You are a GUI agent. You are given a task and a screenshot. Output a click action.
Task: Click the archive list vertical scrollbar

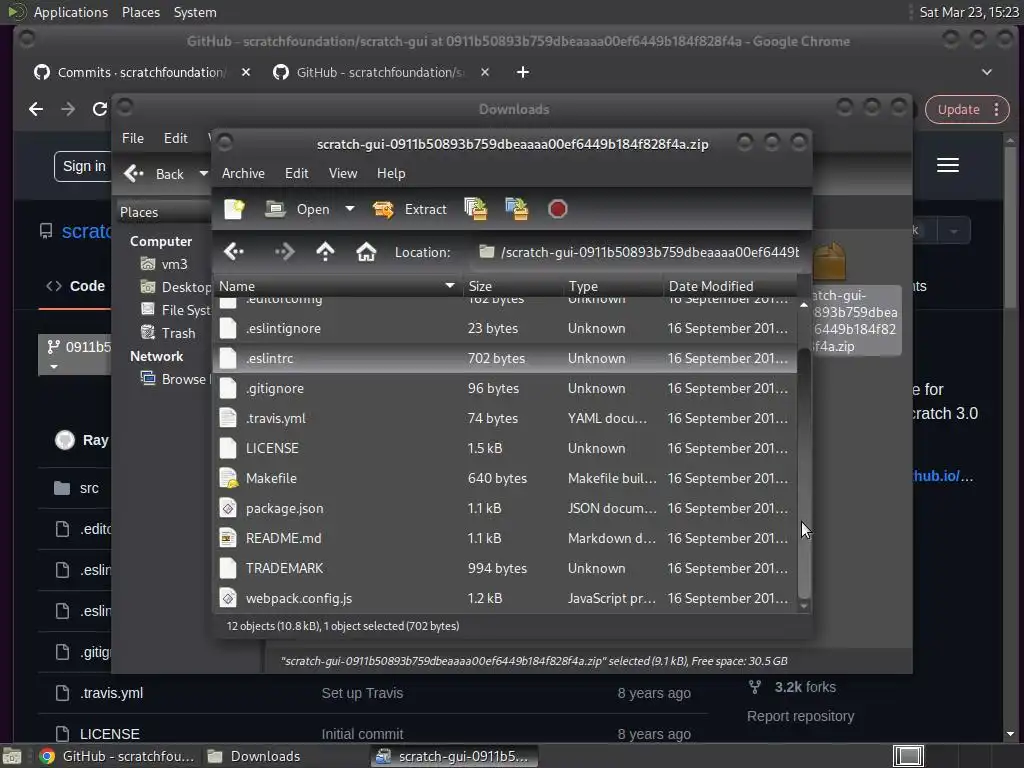[x=804, y=473]
